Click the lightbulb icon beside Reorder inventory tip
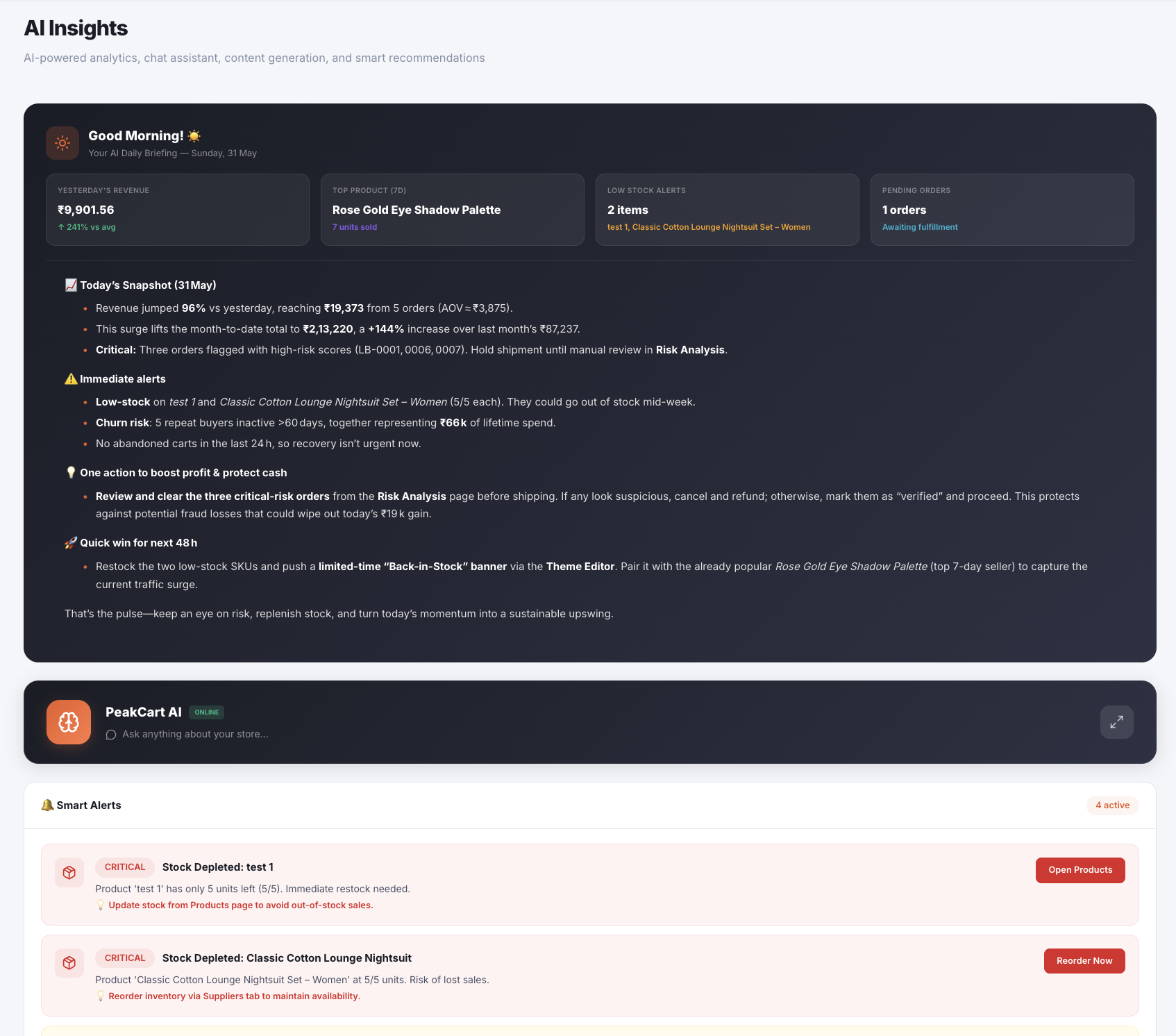This screenshot has height=1036, width=1176. pyautogui.click(x=101, y=996)
